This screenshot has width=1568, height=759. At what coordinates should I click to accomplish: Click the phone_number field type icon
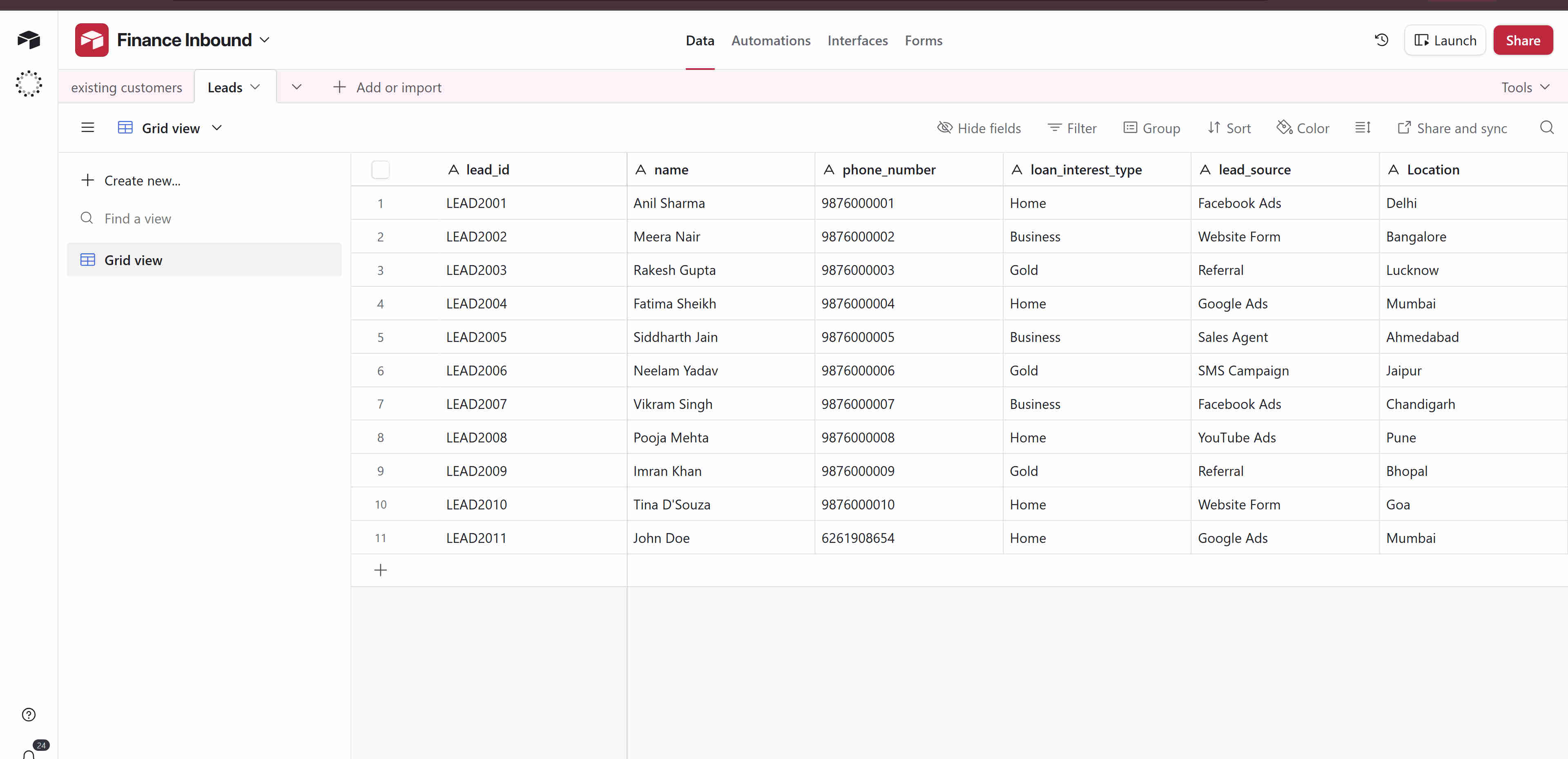point(828,170)
